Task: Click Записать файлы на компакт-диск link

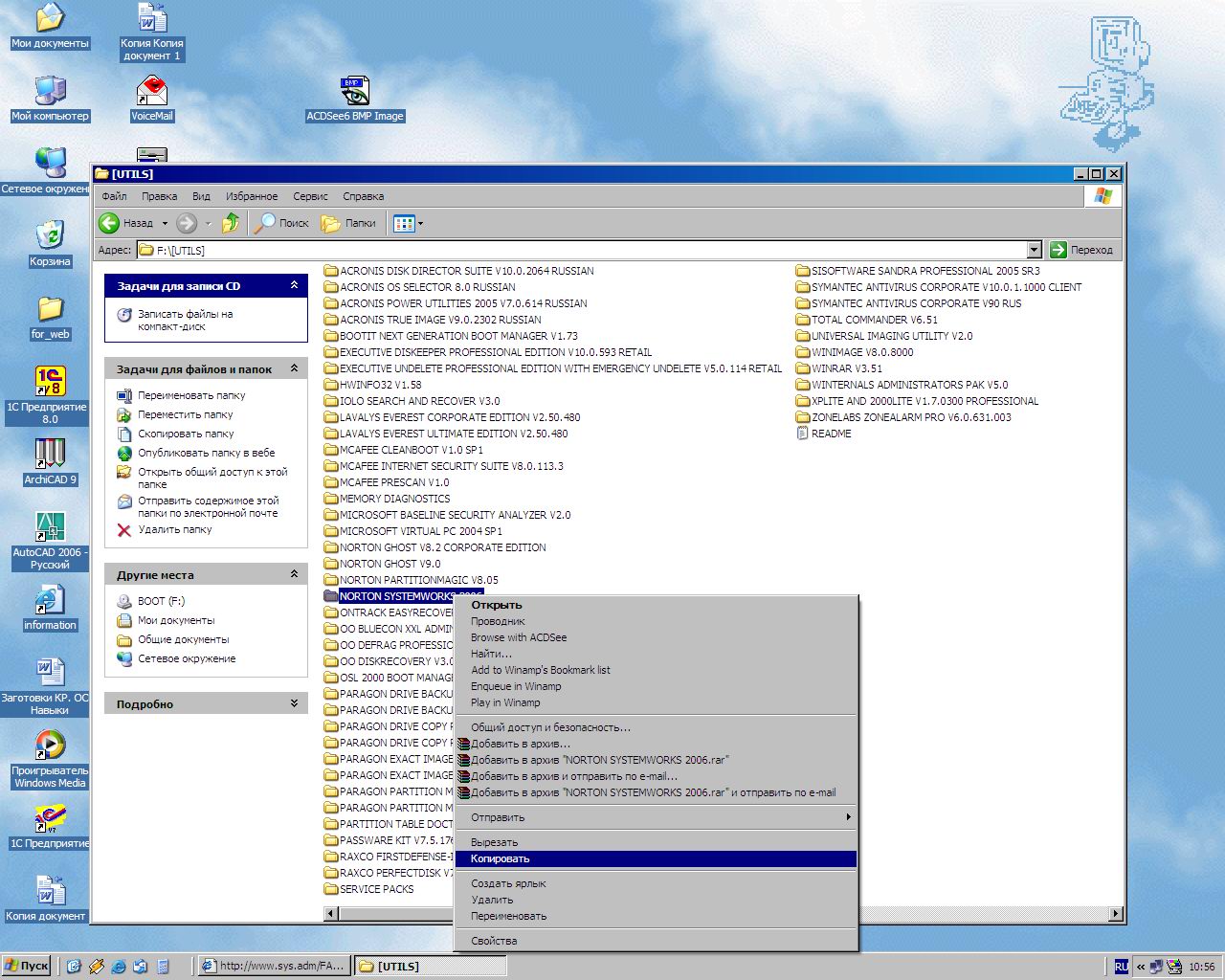Action: coord(185,320)
